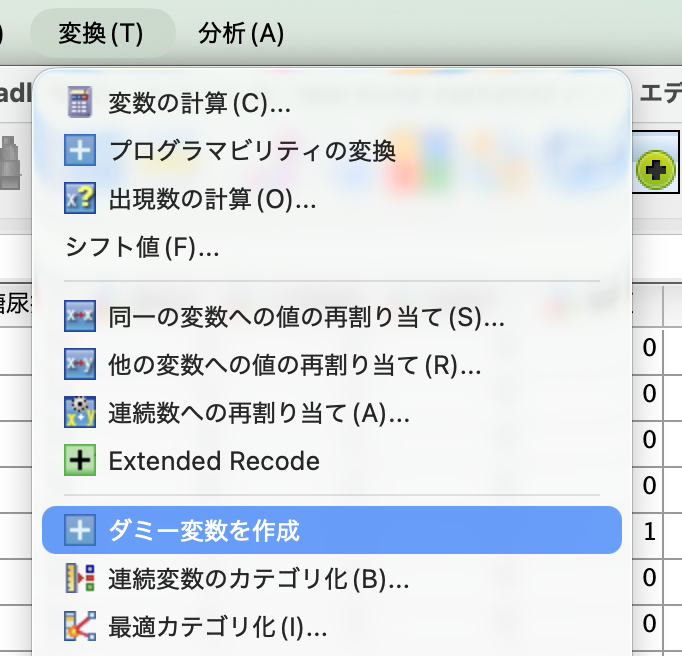Click the green plus icon for Extended Recode
The height and width of the screenshot is (656, 682).
pos(80,460)
